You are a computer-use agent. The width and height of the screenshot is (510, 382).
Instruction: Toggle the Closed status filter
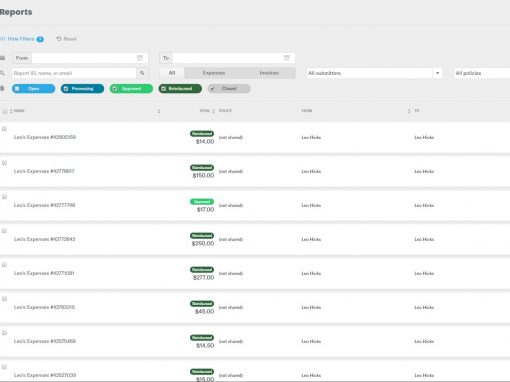coord(229,89)
